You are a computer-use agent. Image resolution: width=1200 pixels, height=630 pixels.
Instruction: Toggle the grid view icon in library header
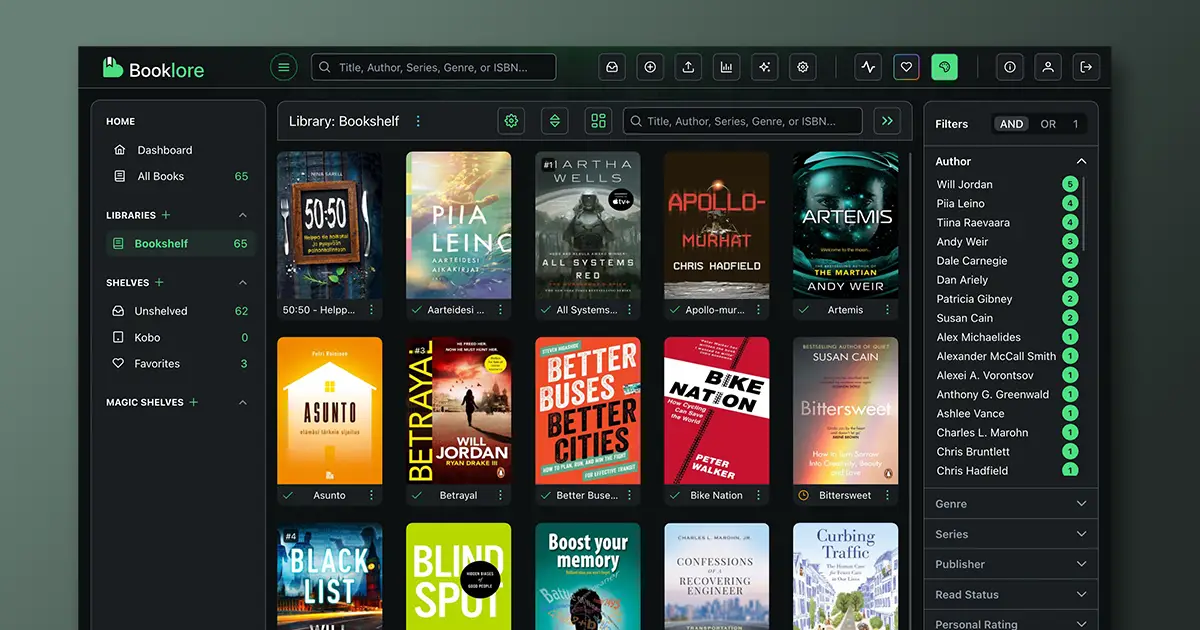point(598,121)
